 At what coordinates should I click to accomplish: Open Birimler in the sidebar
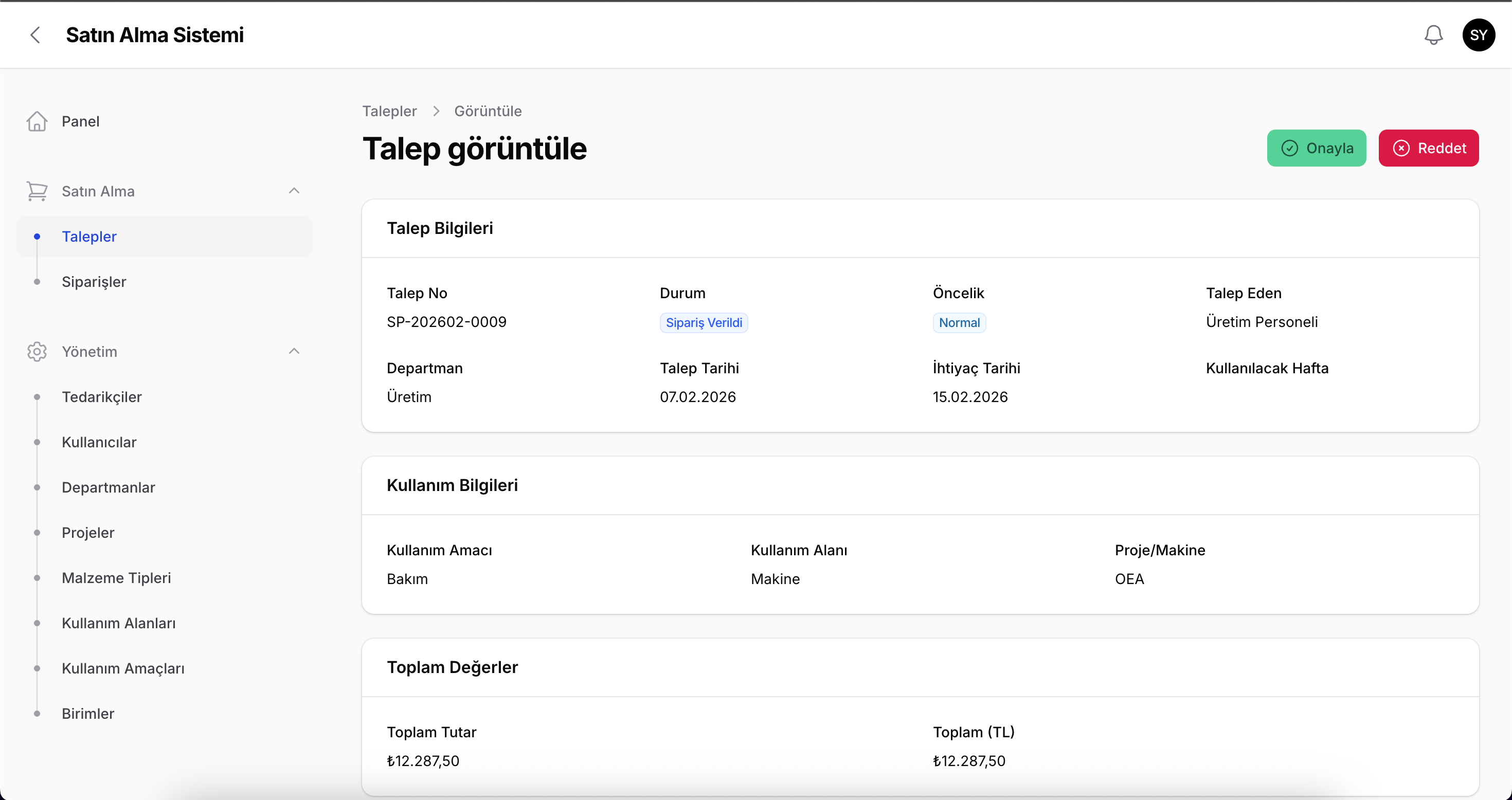88,713
